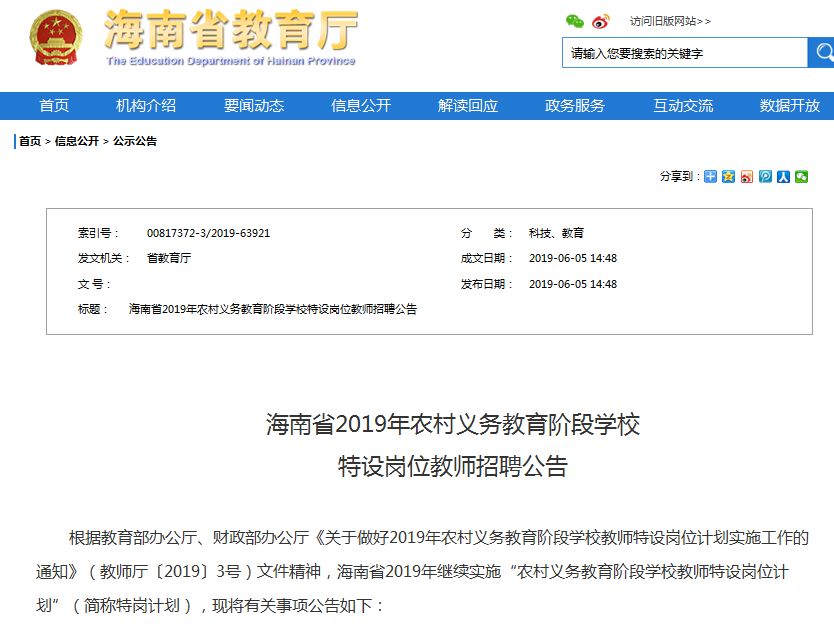Open the 解读回应 menu item
Screen dimensions: 834x624
(x=468, y=106)
